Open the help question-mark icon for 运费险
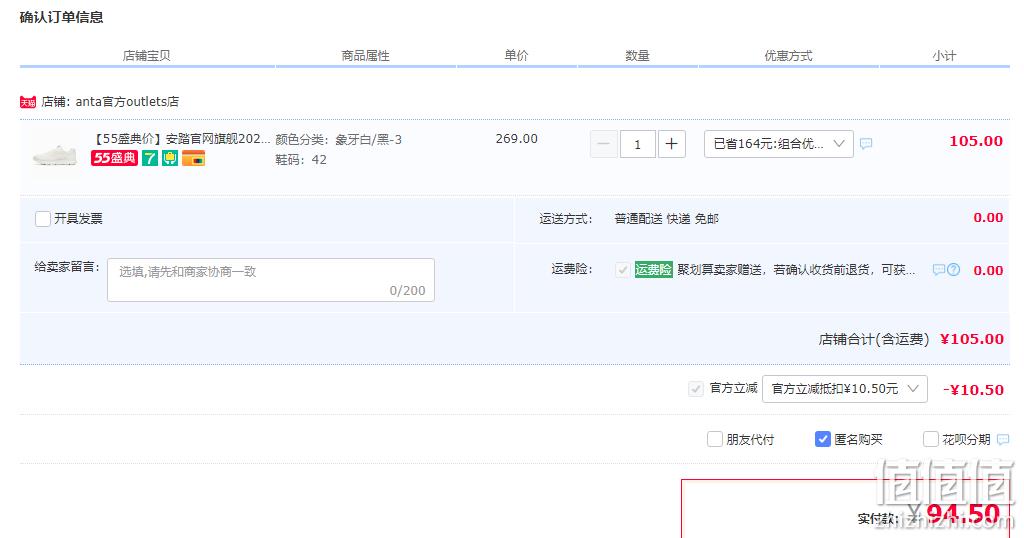 coord(953,269)
